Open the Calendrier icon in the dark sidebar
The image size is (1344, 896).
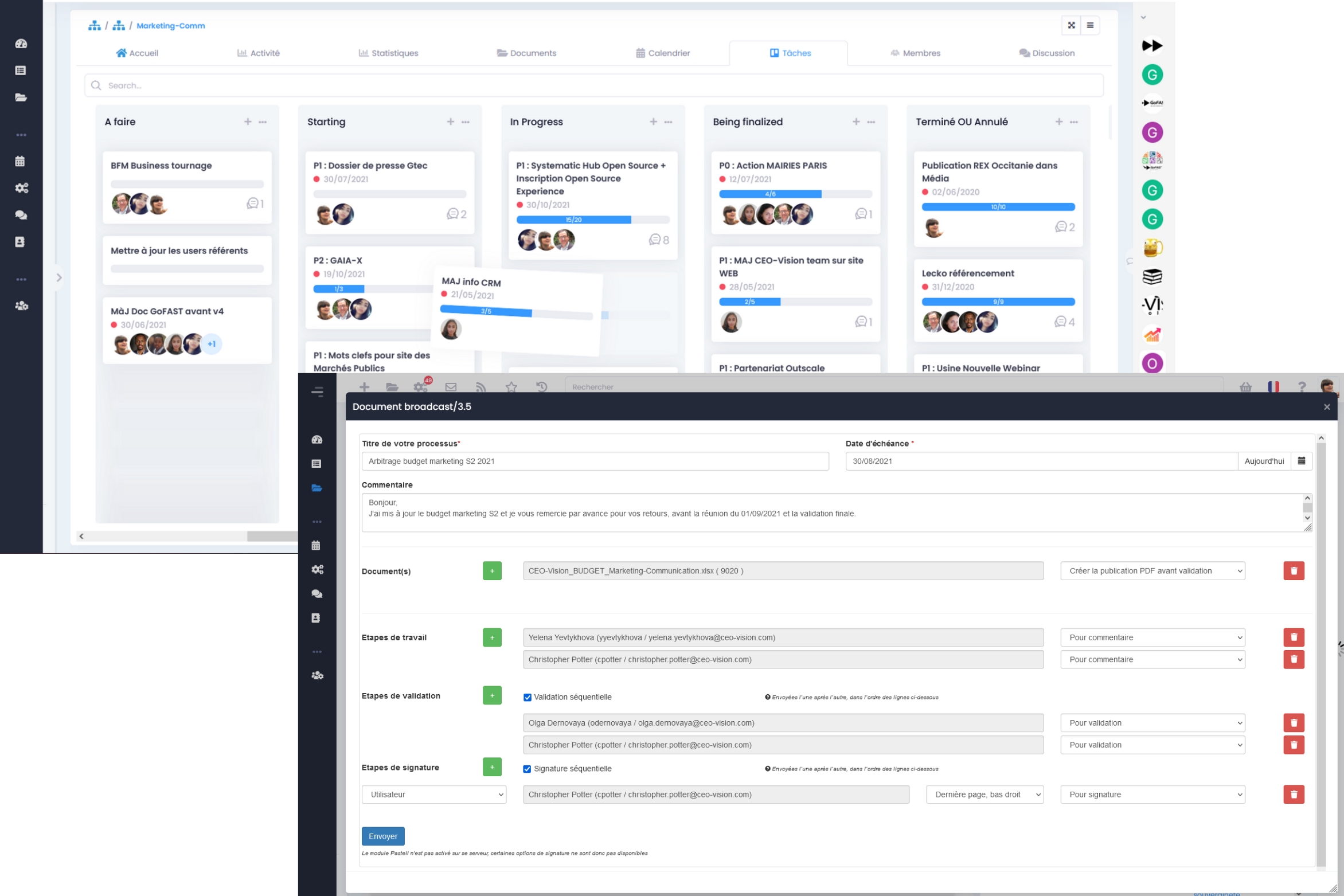click(x=317, y=545)
